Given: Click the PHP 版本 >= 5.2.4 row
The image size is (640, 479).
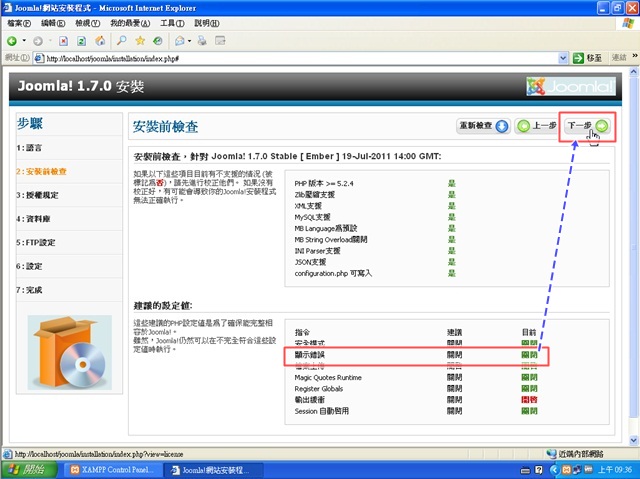Looking at the screenshot, I should click(x=375, y=184).
